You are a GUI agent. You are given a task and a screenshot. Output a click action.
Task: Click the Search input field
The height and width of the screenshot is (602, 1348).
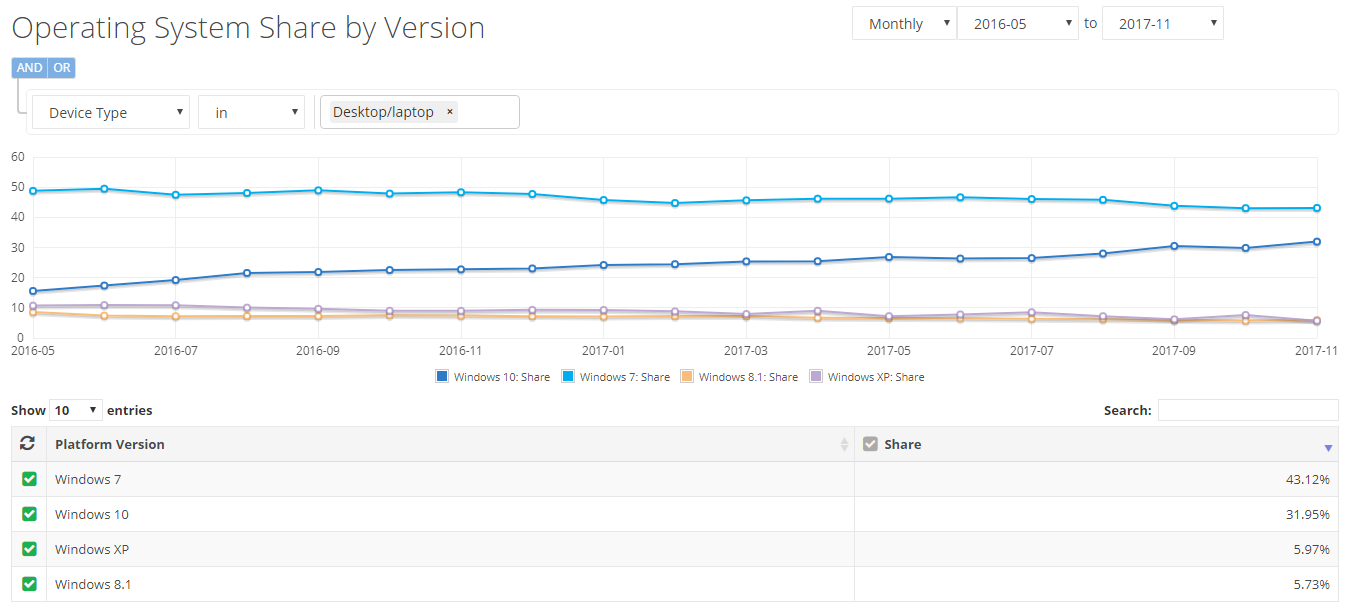tap(1247, 410)
